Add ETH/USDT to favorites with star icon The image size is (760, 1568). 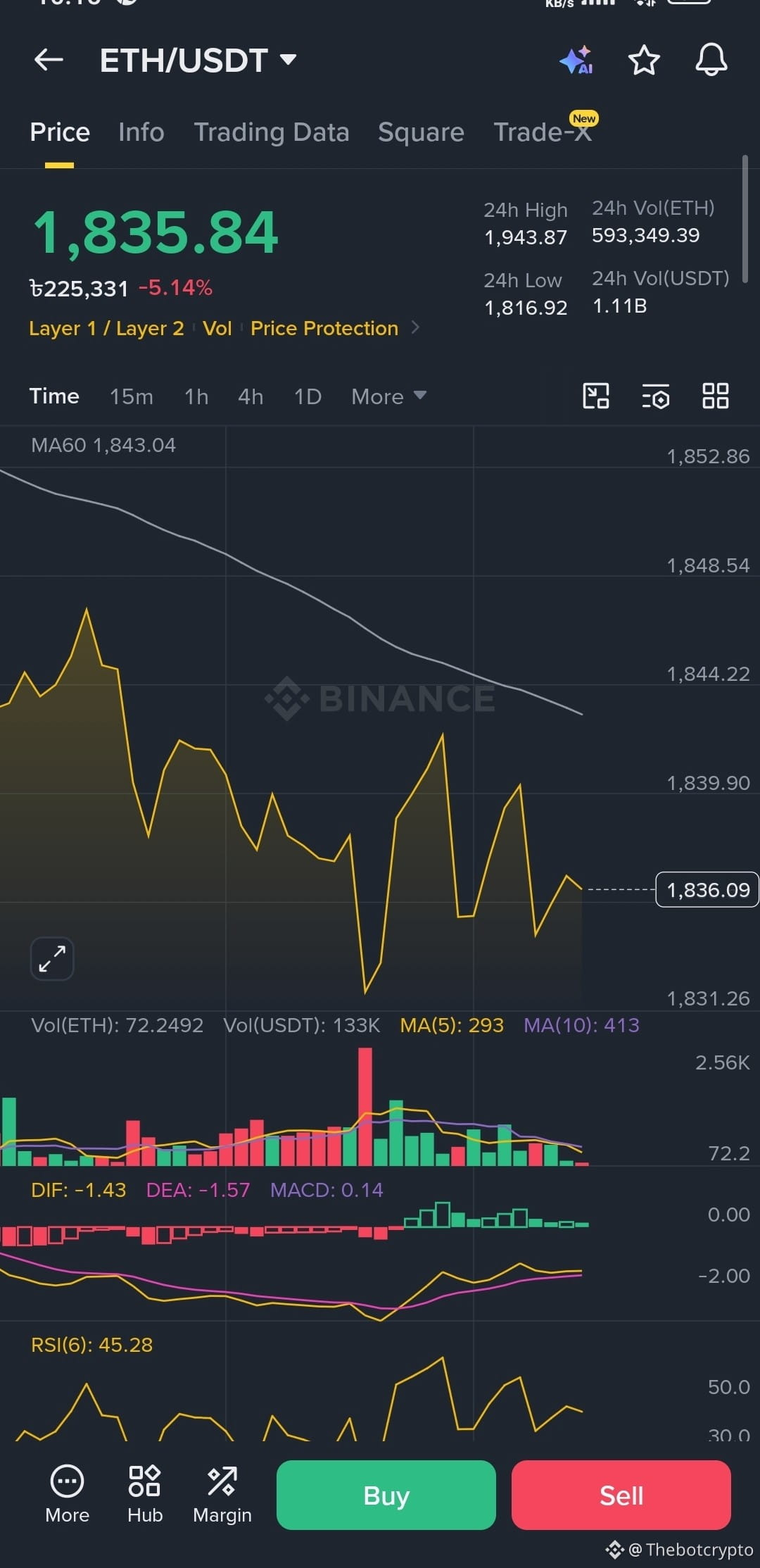click(644, 60)
